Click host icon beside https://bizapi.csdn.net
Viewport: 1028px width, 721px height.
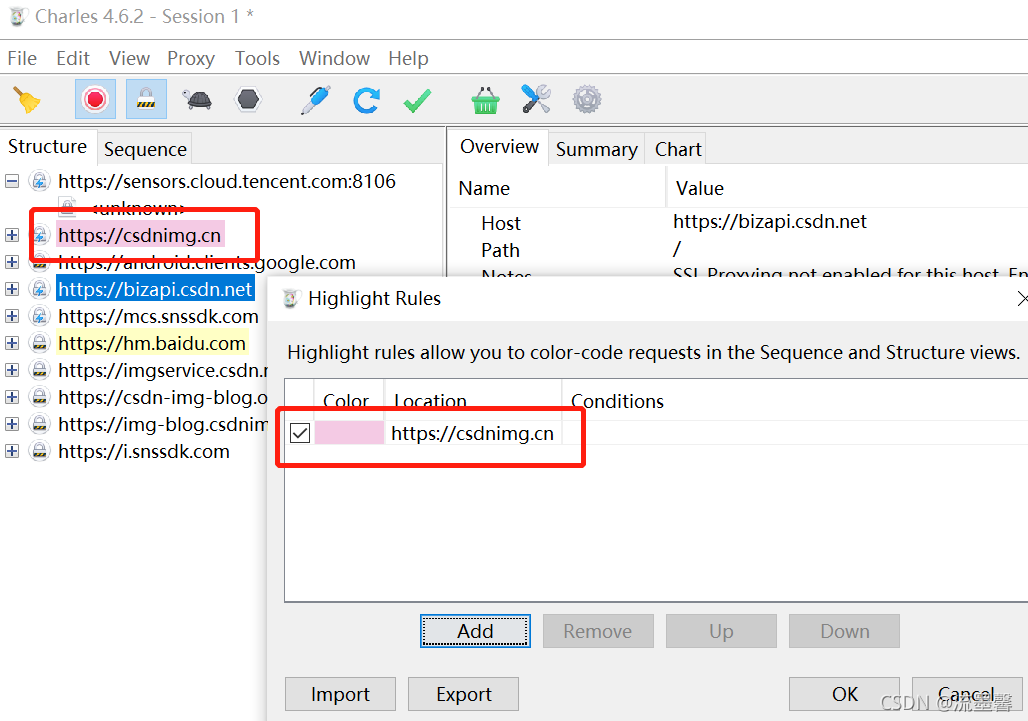click(40, 289)
